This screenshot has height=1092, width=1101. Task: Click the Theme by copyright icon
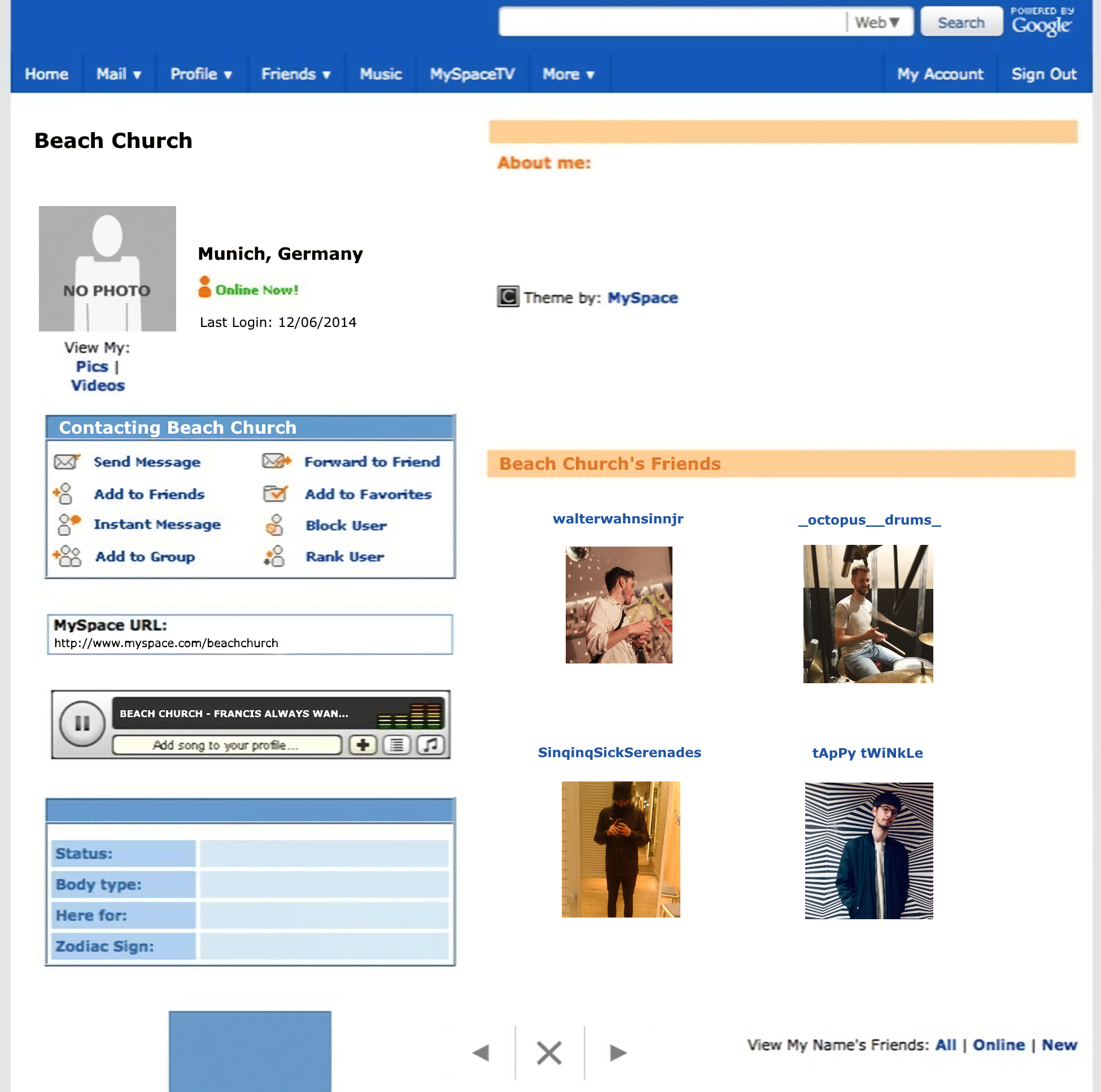(x=508, y=296)
